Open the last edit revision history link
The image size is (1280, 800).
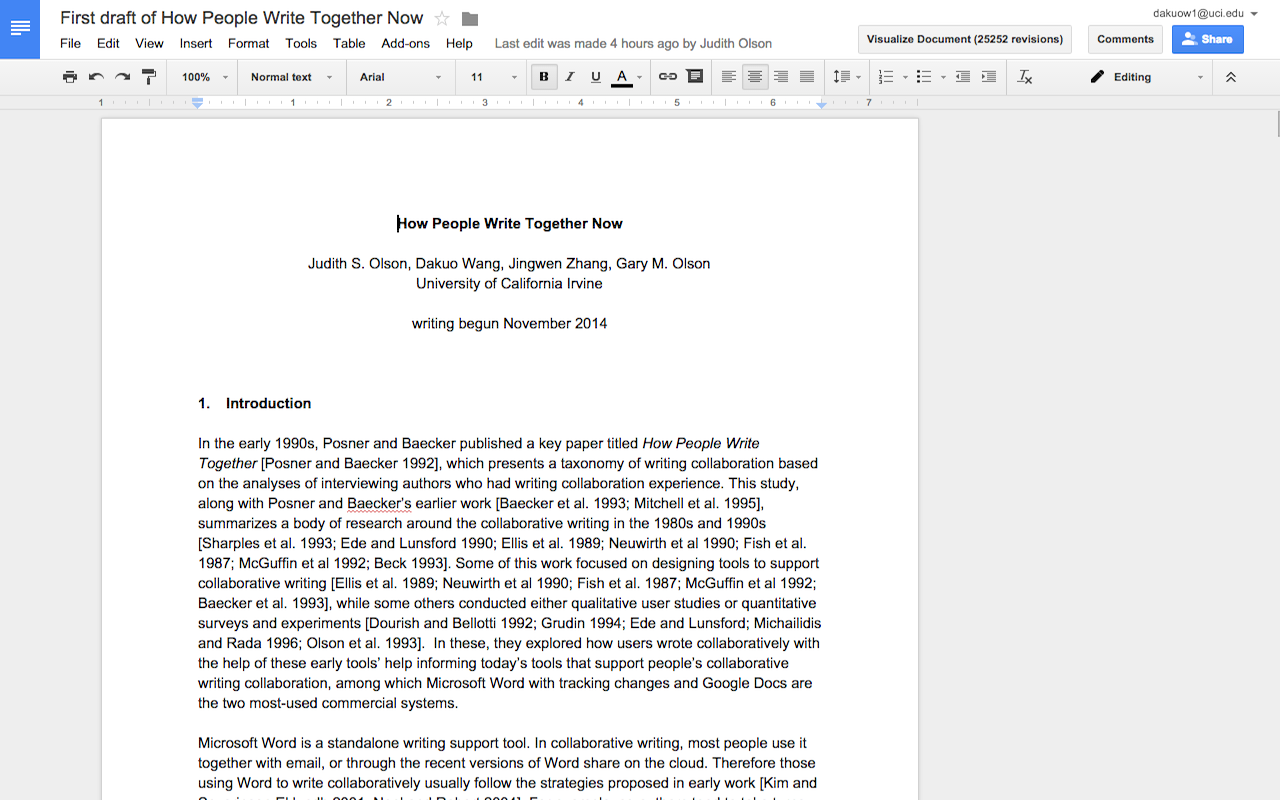(x=633, y=43)
